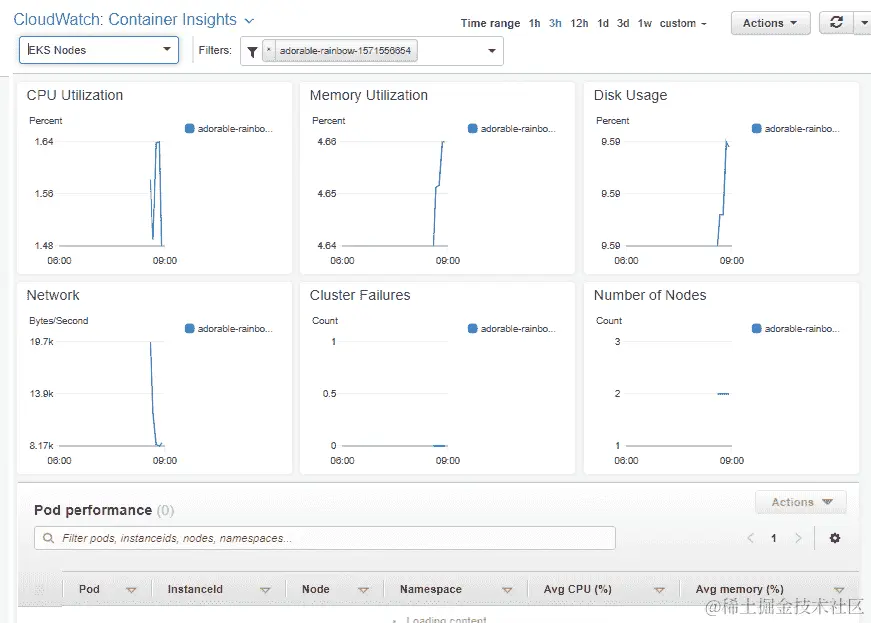Screen dimensions: 871x623
Task: Toggle Network legend color swatch
Action: pos(189,329)
